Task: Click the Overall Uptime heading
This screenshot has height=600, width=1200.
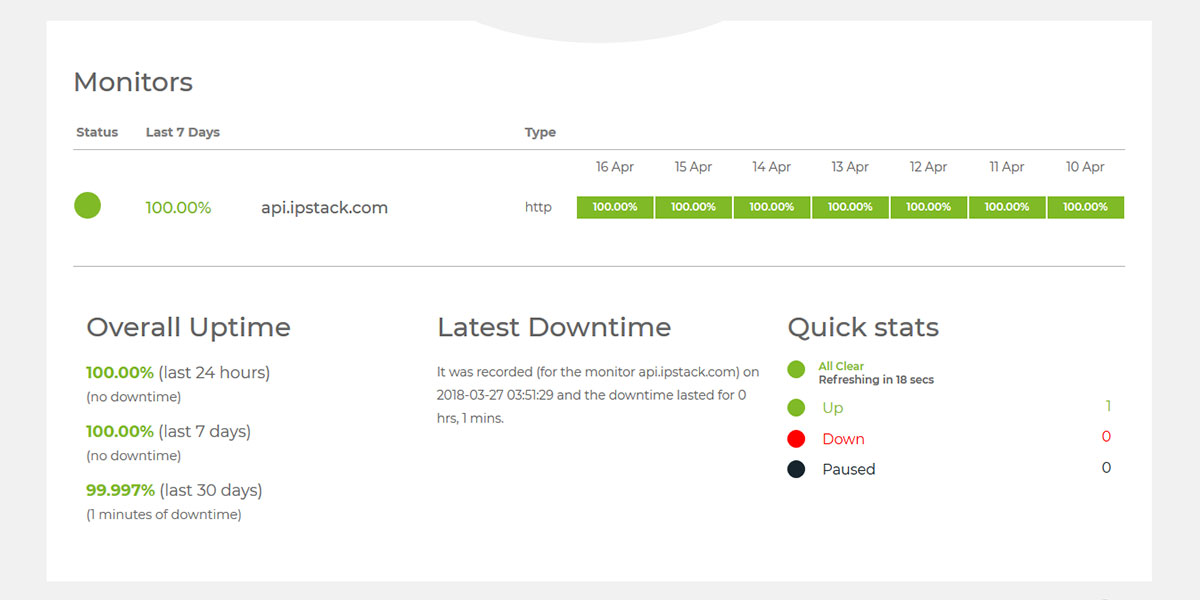Action: pos(188,327)
